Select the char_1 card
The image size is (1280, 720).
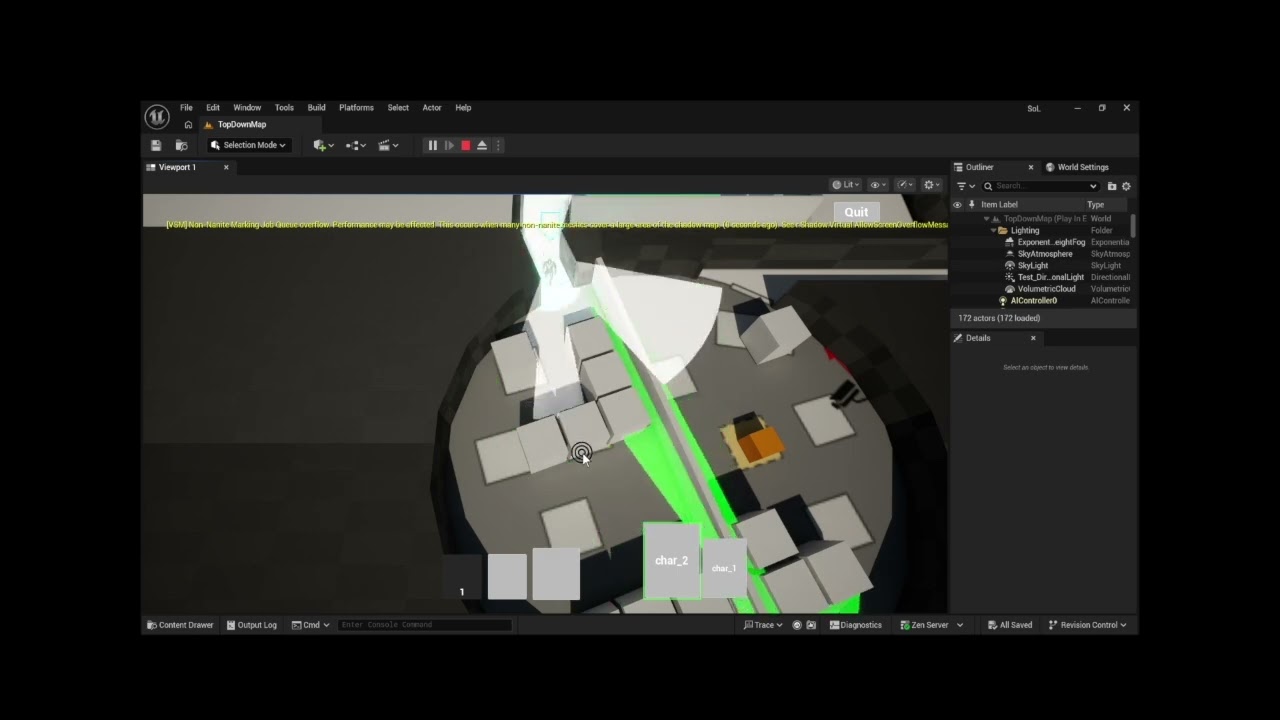pyautogui.click(x=724, y=568)
